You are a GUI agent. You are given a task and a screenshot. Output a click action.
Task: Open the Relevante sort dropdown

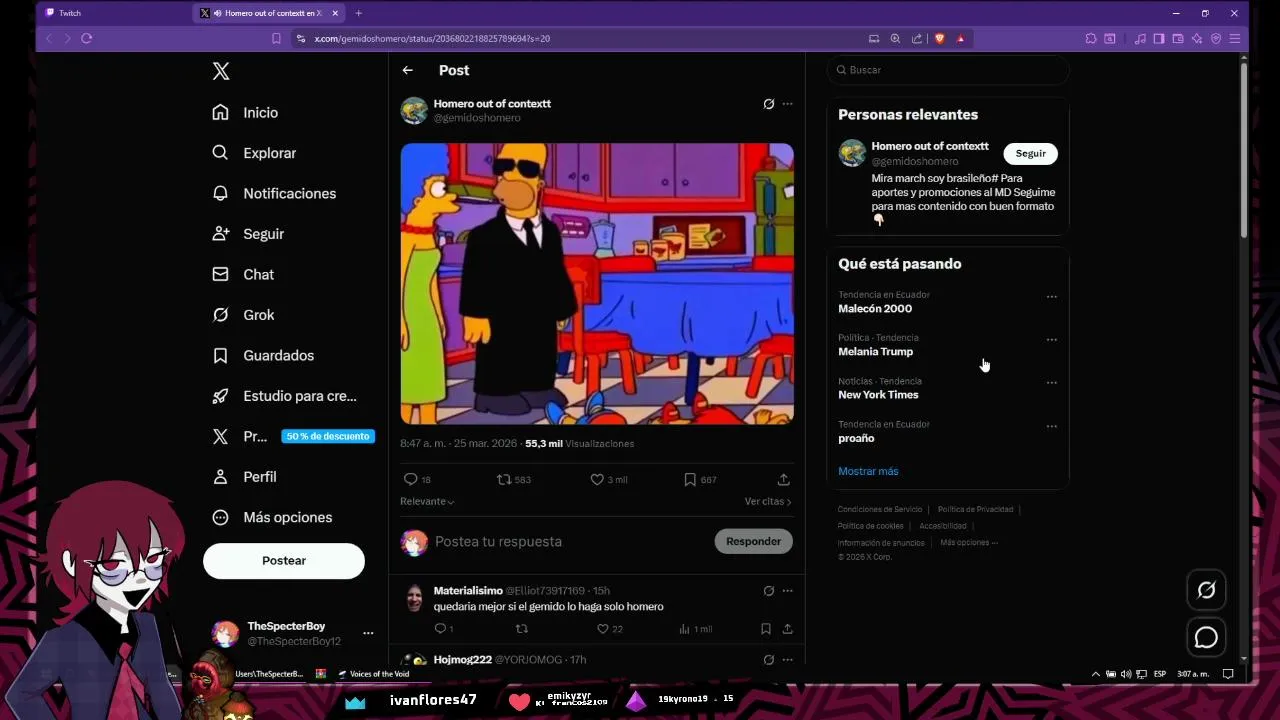pyautogui.click(x=427, y=501)
